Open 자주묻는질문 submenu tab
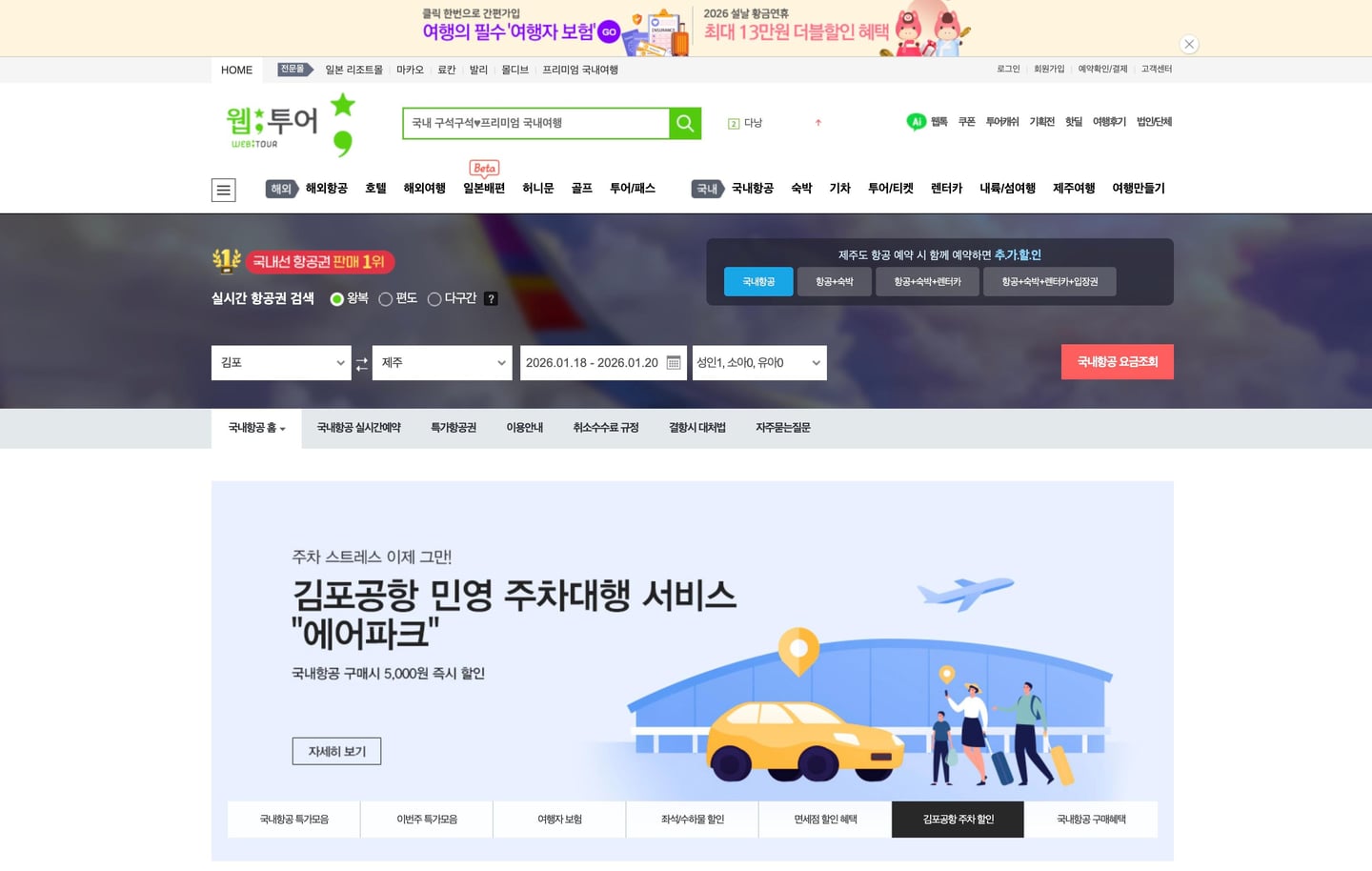 [783, 428]
